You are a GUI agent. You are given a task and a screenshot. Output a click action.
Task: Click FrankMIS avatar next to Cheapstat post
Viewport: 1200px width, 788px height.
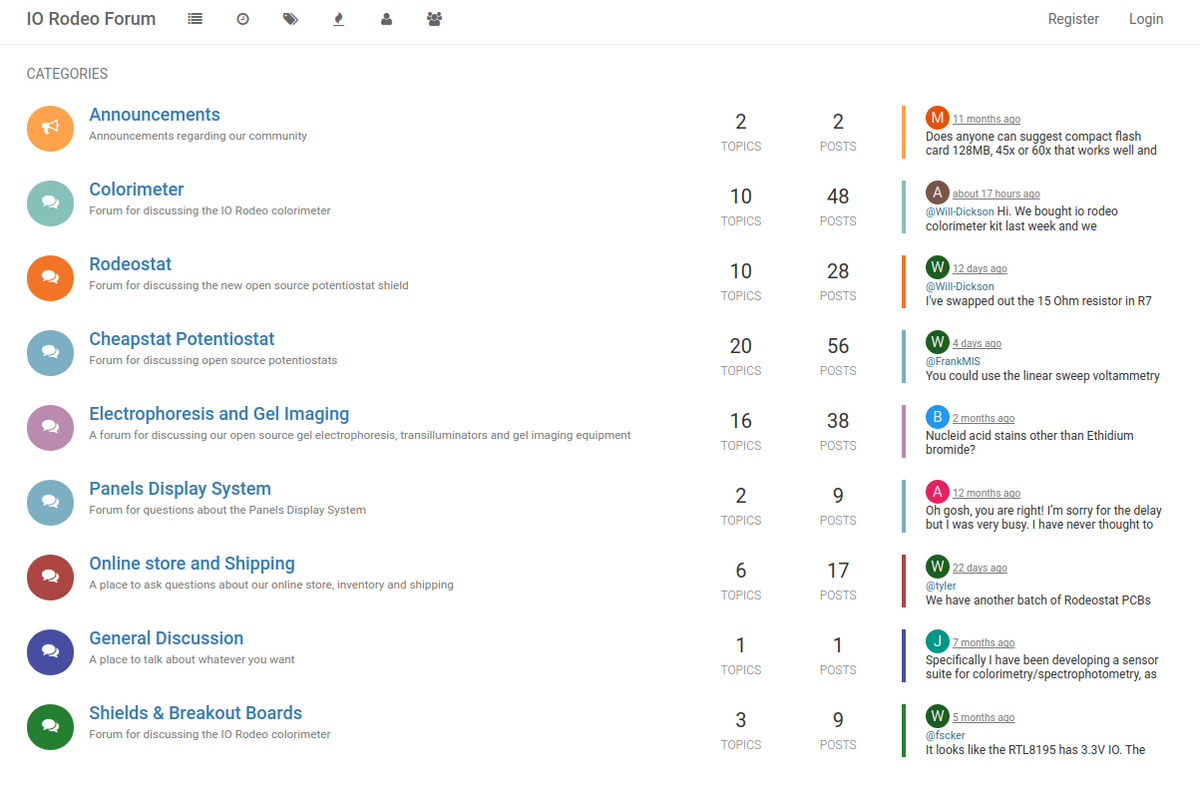click(x=937, y=341)
